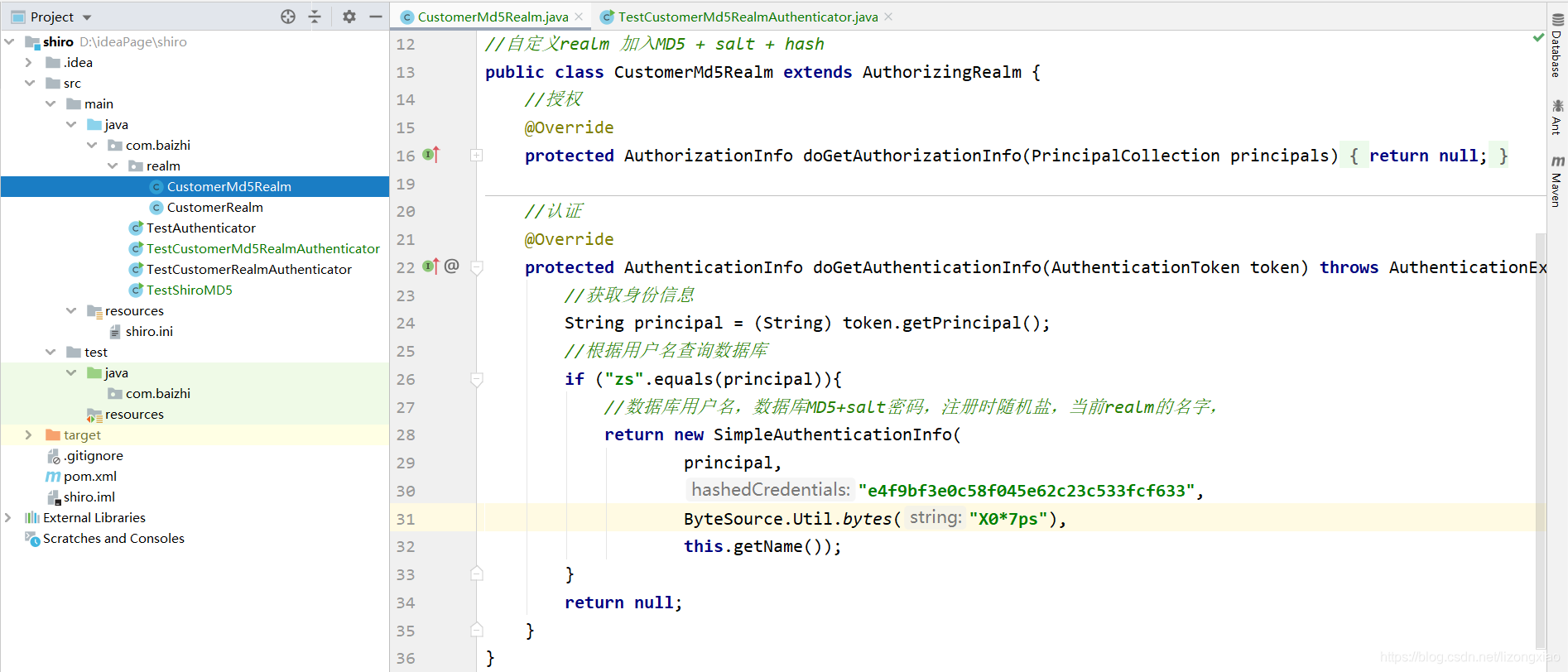Hide the Project panel with minimize icon
1568x672 pixels.
click(x=376, y=17)
